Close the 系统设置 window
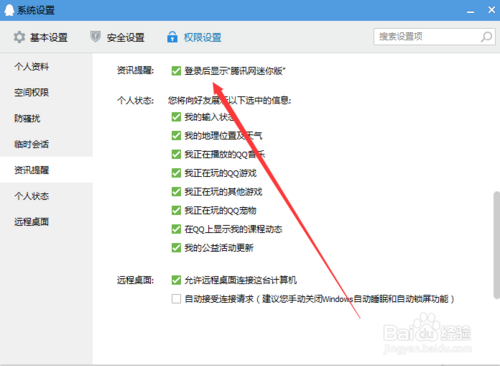The width and height of the screenshot is (500, 366). click(x=491, y=10)
